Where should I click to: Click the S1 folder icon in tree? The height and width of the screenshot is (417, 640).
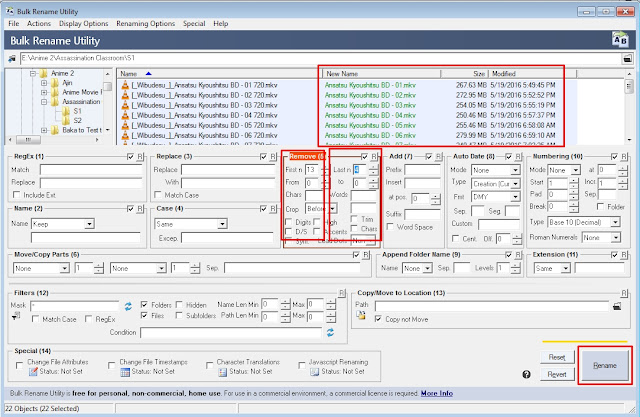coord(66,111)
